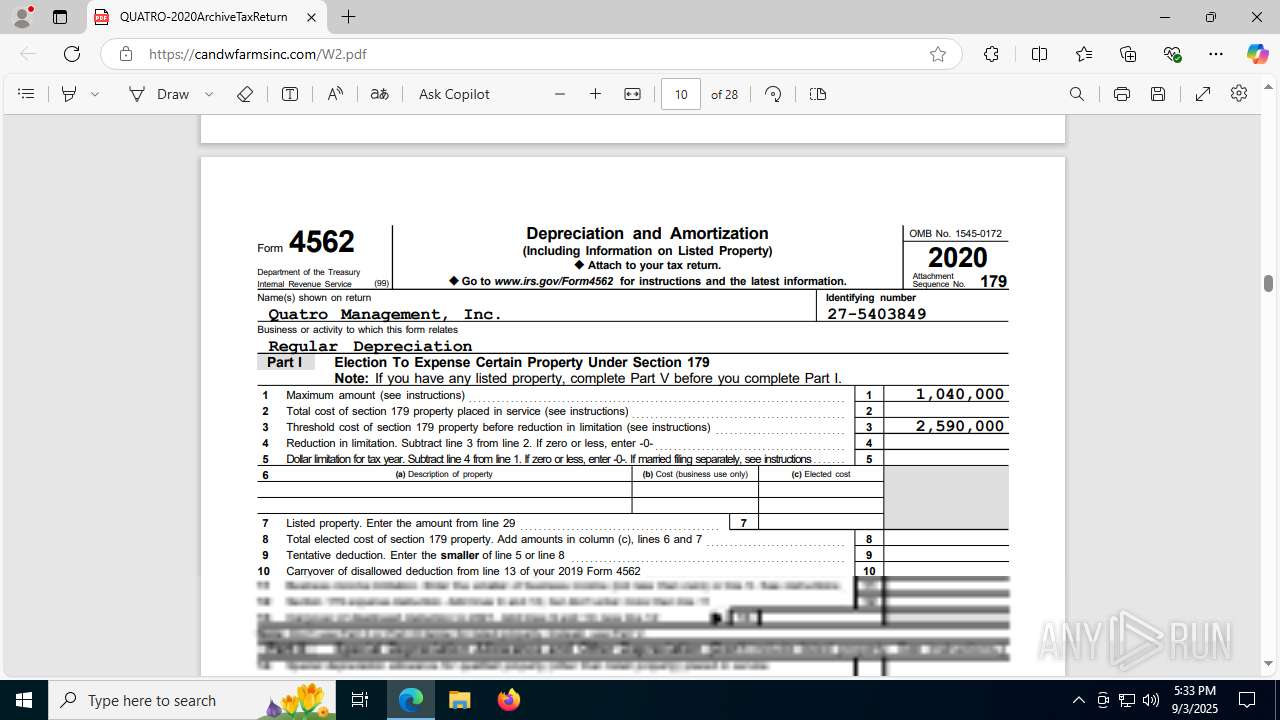Go back to the previous page
This screenshot has width=1280, height=720.
click(x=28, y=54)
